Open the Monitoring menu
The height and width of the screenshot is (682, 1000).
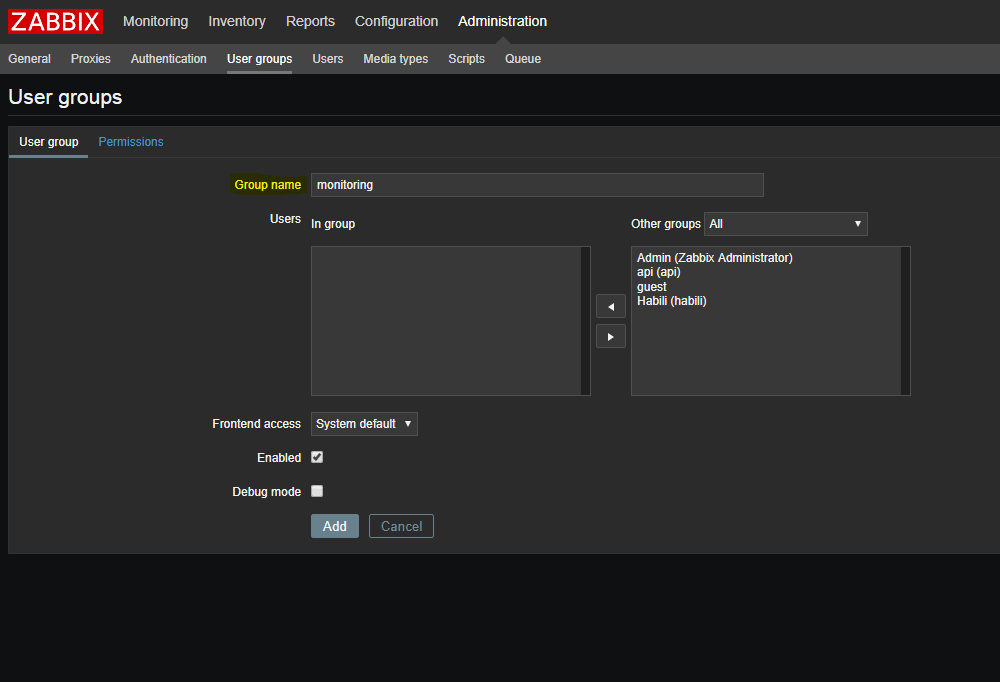pos(155,21)
